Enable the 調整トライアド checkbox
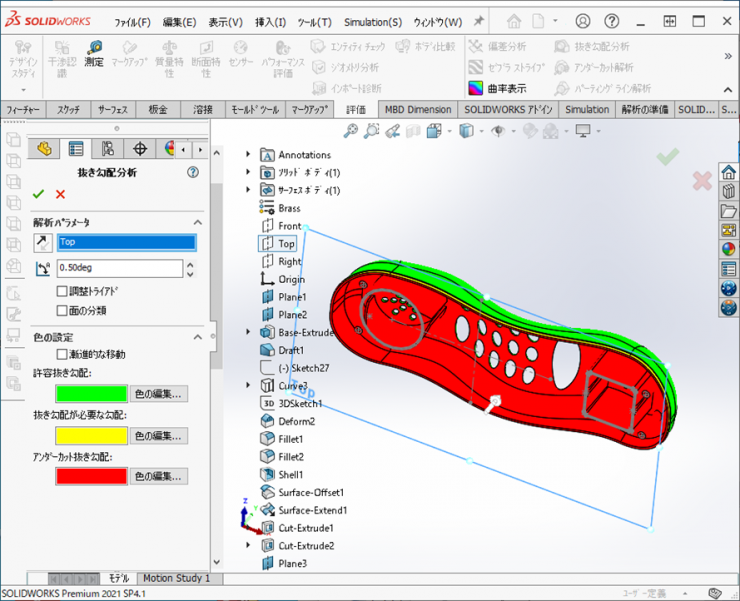 (62, 291)
